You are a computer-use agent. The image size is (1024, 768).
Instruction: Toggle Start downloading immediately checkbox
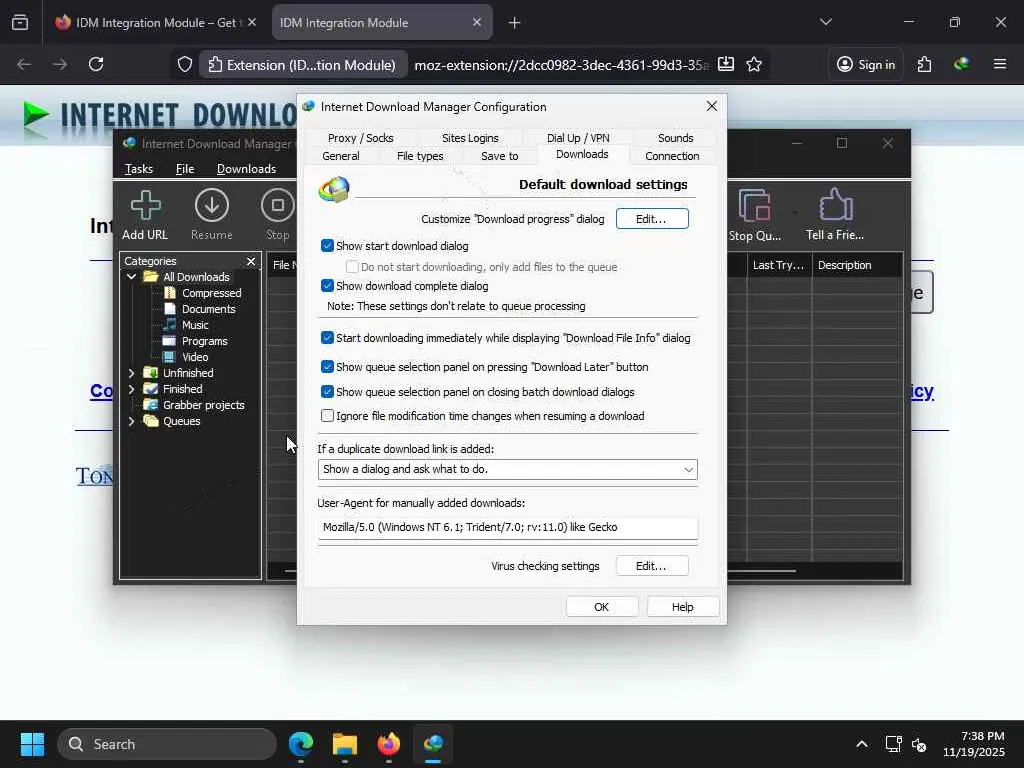(327, 338)
